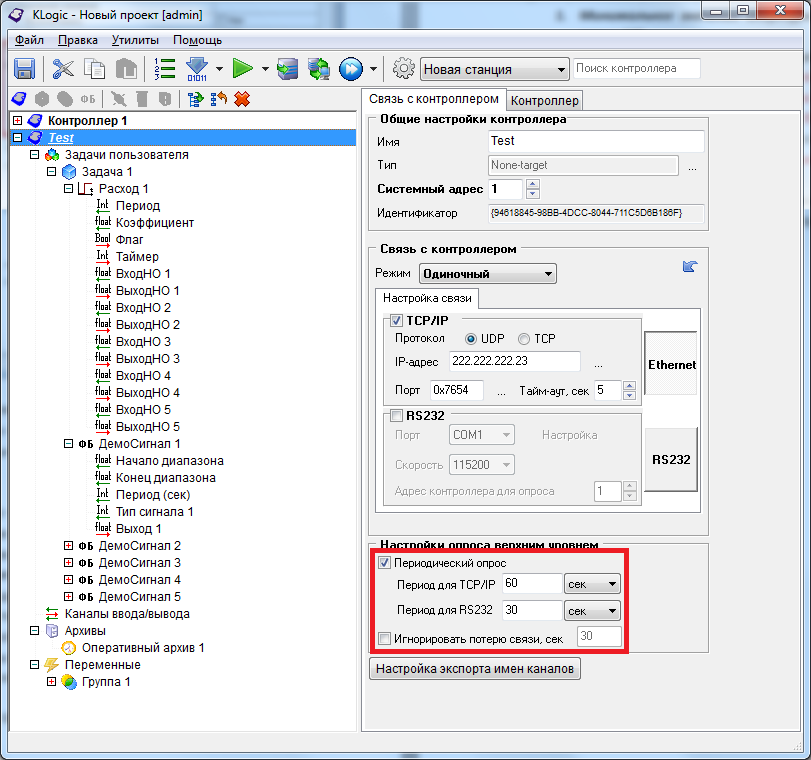Click the Настройка экспорта имен каналов button
This screenshot has width=811, height=760.
(x=475, y=669)
